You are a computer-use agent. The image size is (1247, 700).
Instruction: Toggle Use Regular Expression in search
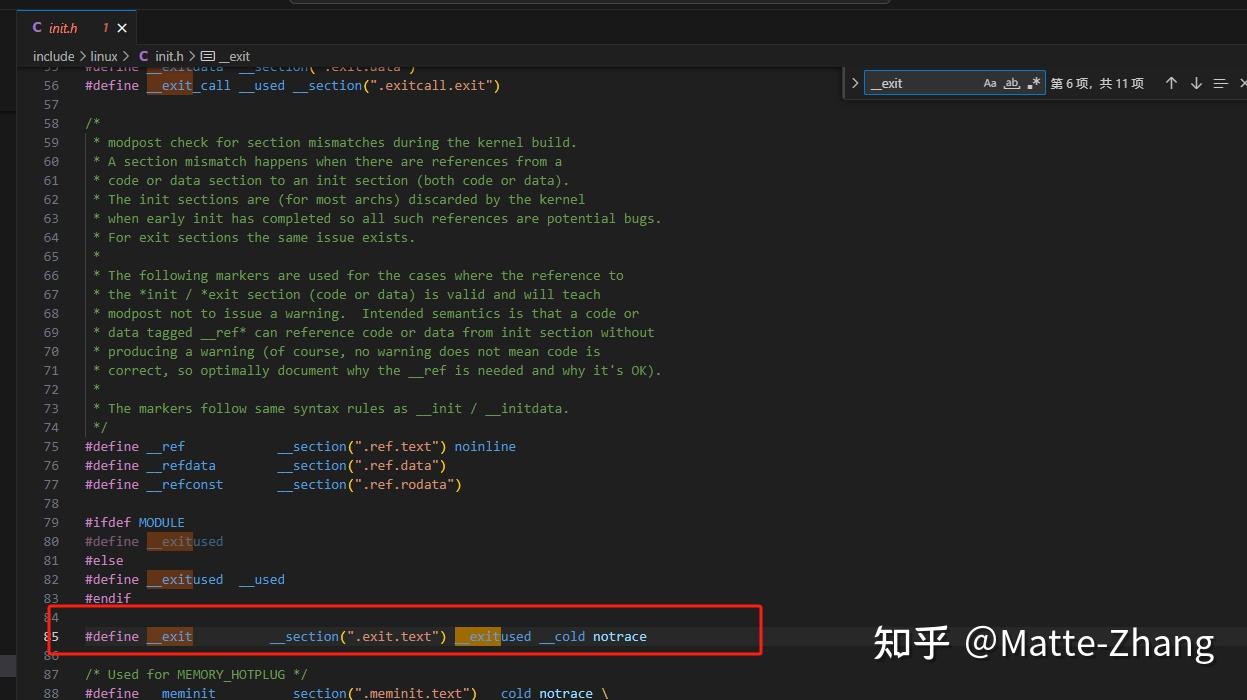(x=1034, y=83)
